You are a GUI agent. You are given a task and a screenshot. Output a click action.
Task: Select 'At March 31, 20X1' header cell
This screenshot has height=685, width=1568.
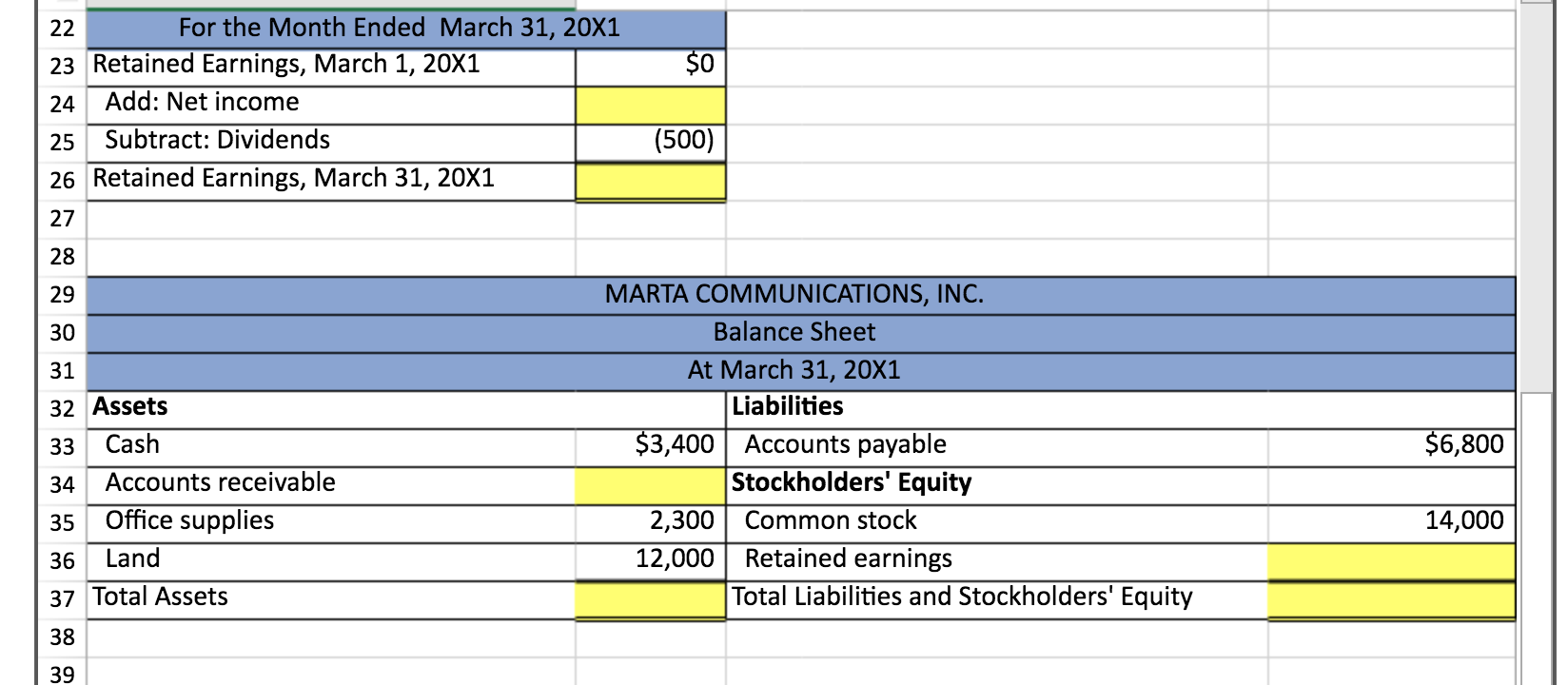801,372
